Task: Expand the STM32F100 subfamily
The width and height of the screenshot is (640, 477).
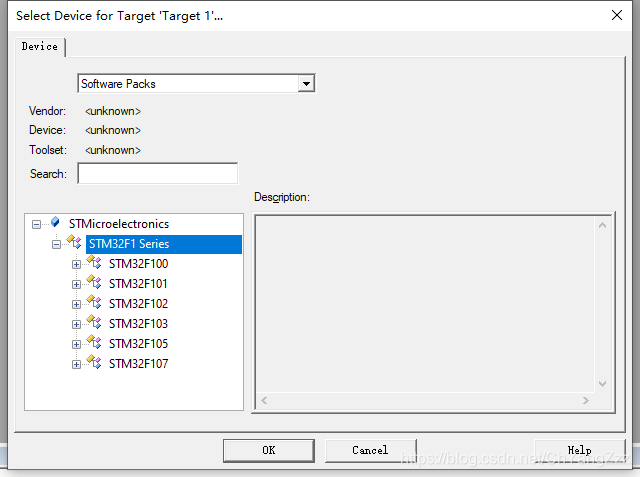Action: [76, 264]
